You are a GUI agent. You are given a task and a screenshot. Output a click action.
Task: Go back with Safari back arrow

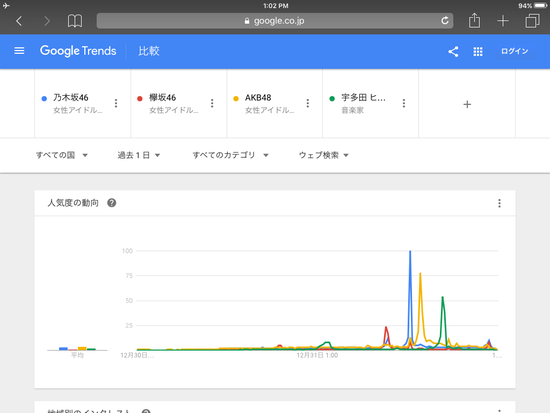[19, 21]
